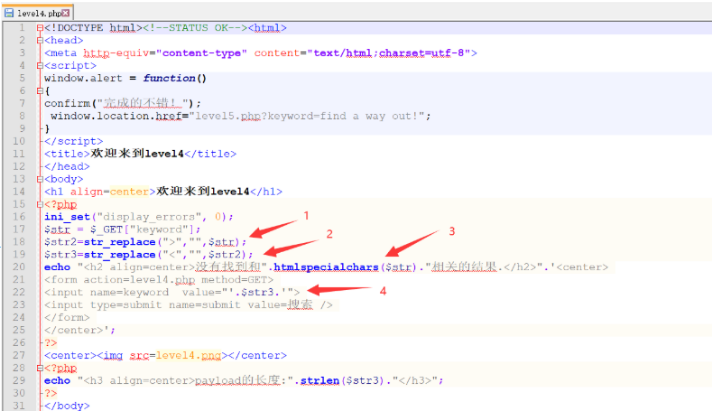Click the form action=level4.php line

pos(159,280)
